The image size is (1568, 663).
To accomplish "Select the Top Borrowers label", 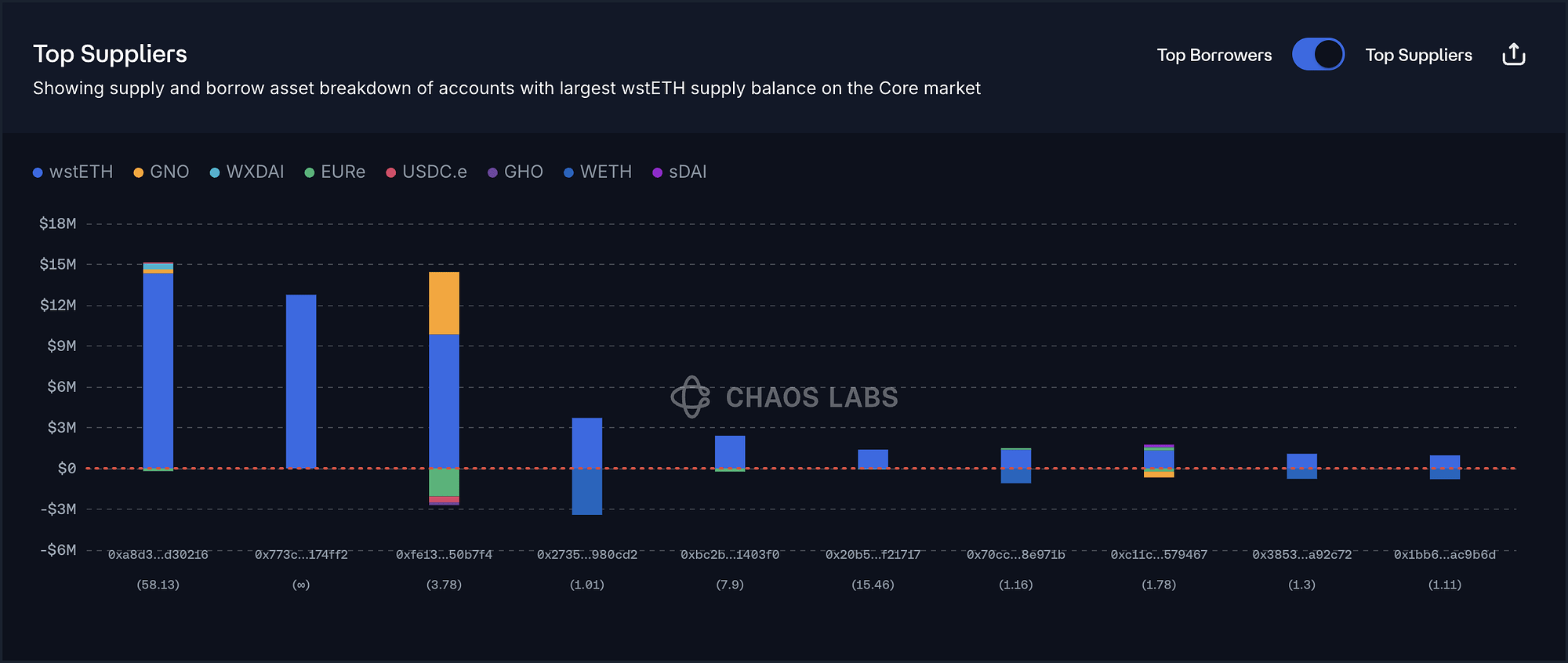I will (1214, 55).
